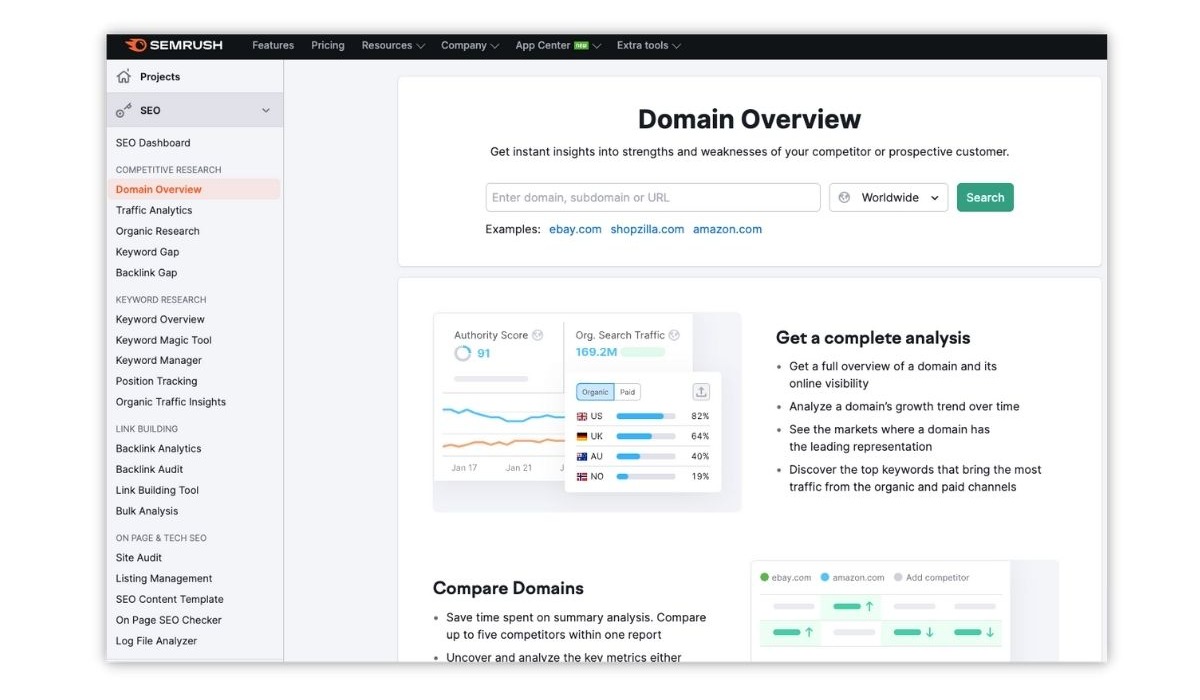
Task: Click the green dot beside ebay.com
Action: pos(764,577)
